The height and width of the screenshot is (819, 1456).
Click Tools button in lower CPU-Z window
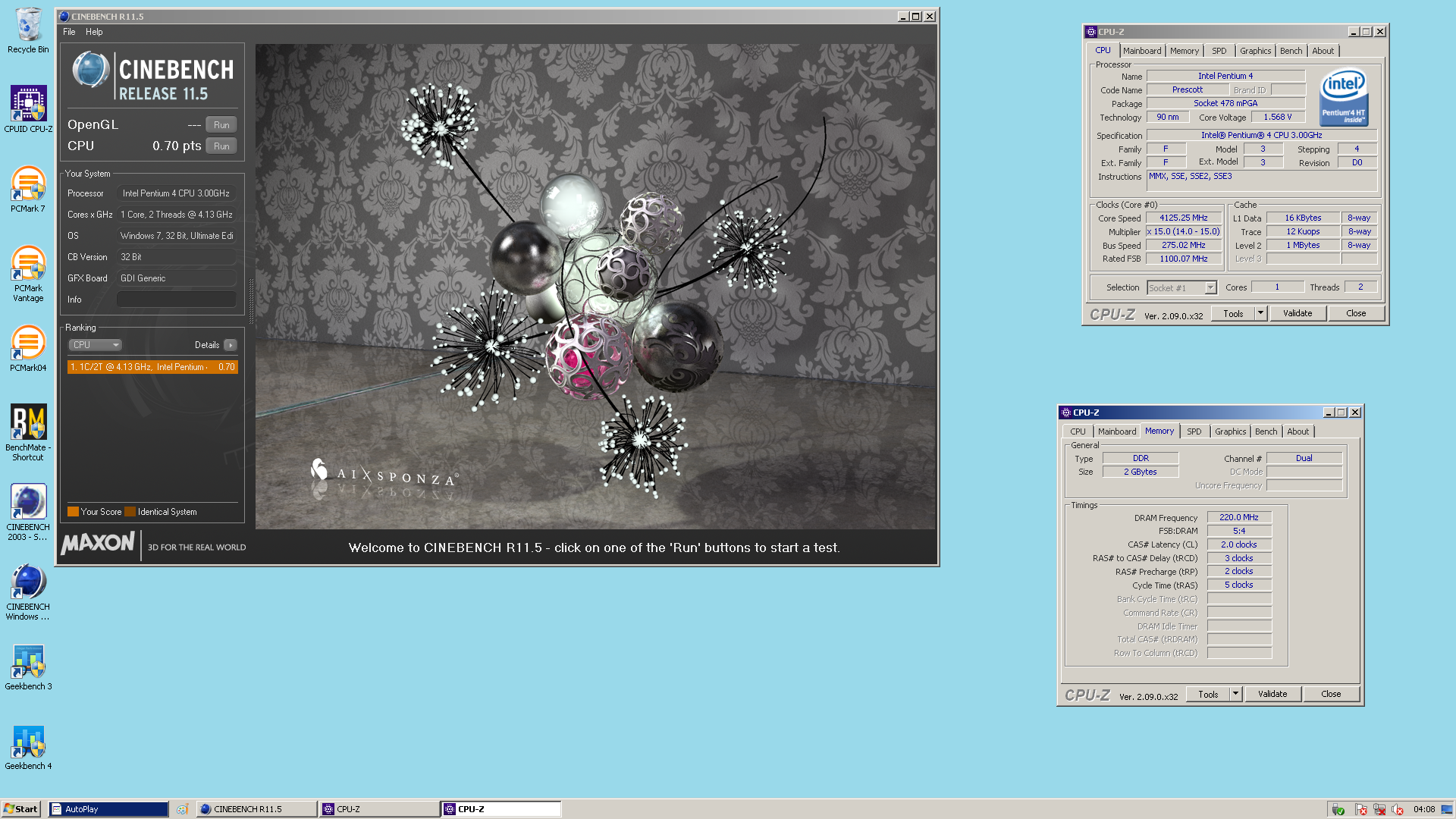1208,694
